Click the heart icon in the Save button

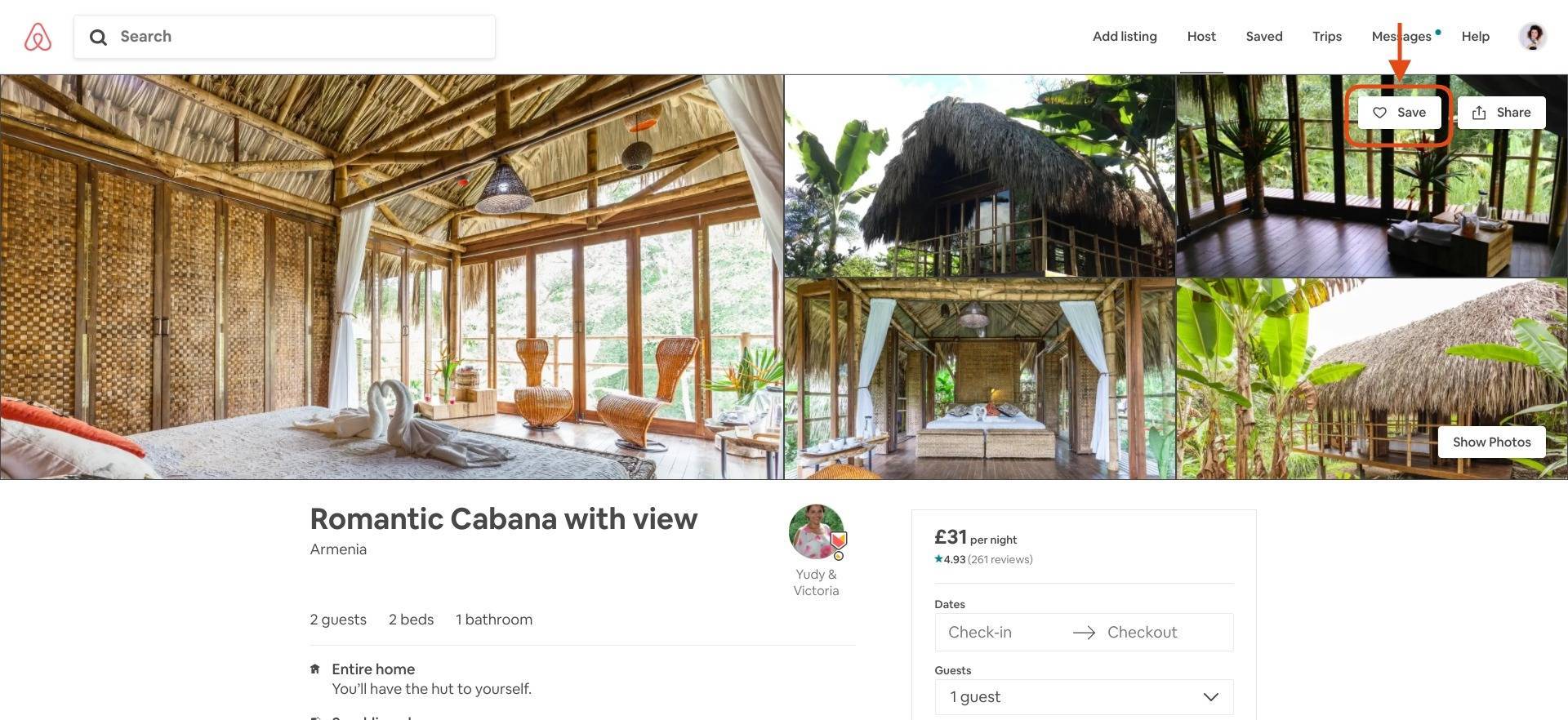tap(1379, 113)
